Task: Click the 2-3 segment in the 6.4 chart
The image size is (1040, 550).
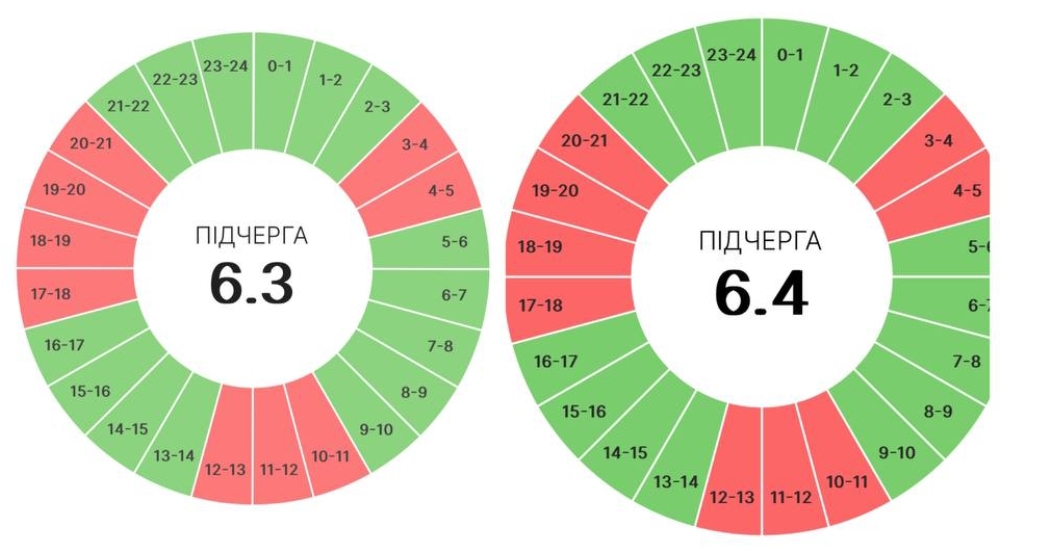Action: point(895,100)
